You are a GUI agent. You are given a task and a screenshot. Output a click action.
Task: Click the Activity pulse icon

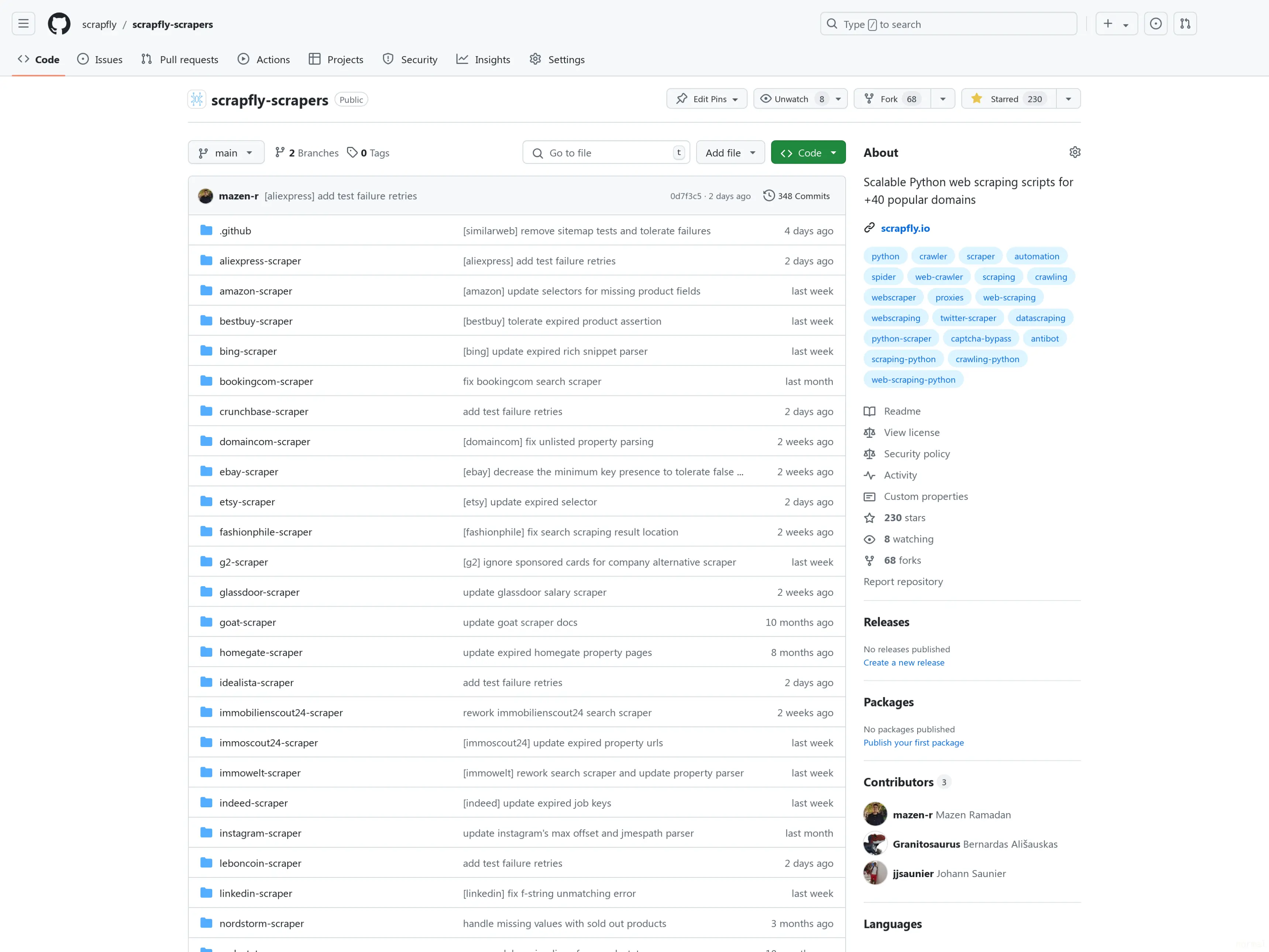coord(869,475)
